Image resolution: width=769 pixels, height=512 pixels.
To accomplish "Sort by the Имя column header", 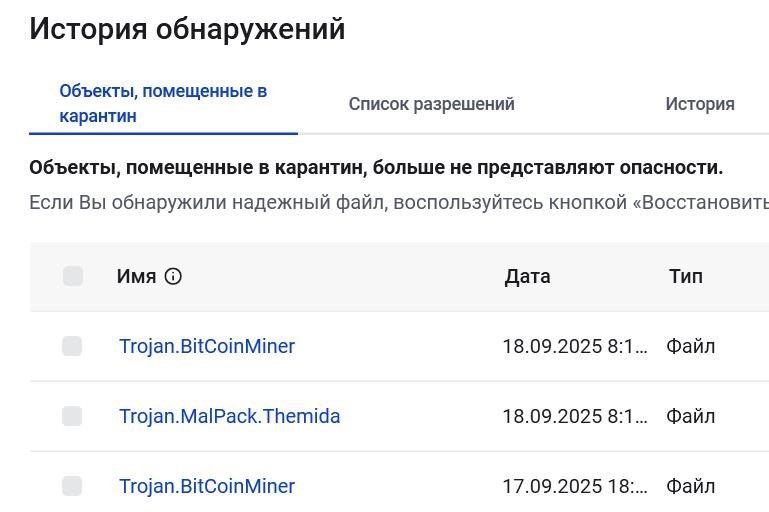I will pyautogui.click(x=136, y=277).
